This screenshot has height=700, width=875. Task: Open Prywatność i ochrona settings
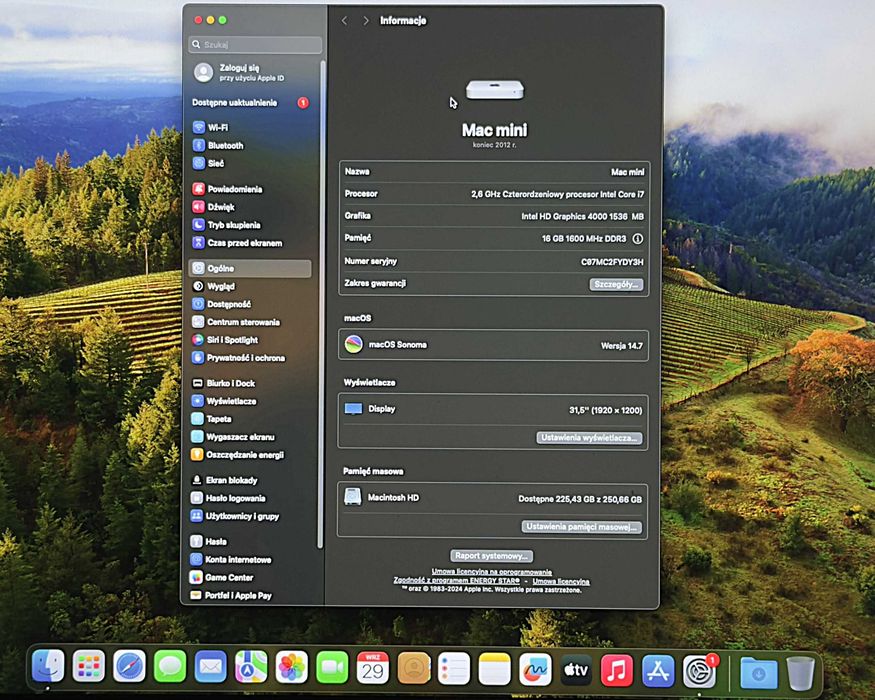click(238, 357)
